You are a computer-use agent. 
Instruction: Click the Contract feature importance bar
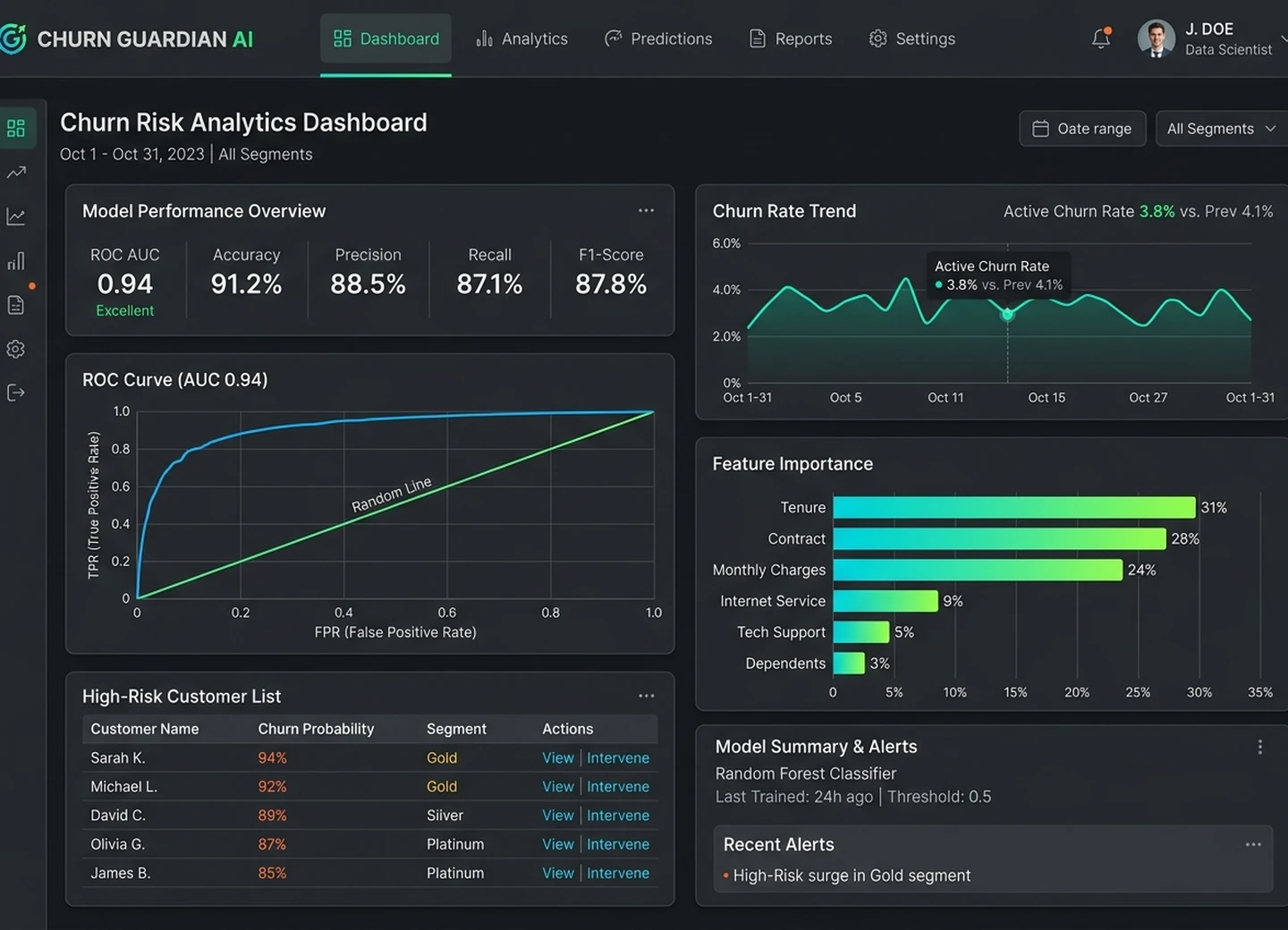pyautogui.click(x=999, y=538)
